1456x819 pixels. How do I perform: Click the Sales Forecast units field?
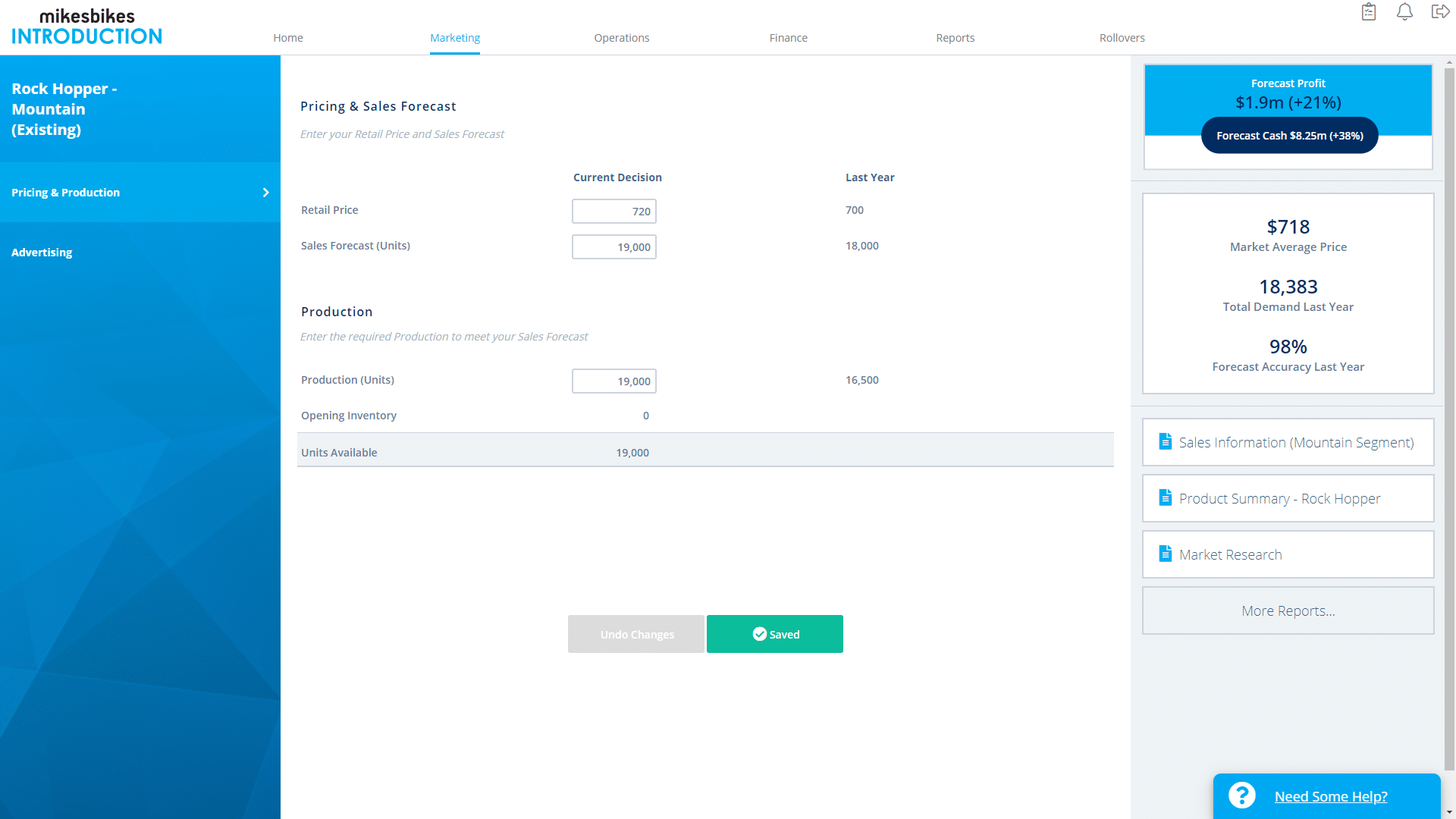tap(613, 247)
